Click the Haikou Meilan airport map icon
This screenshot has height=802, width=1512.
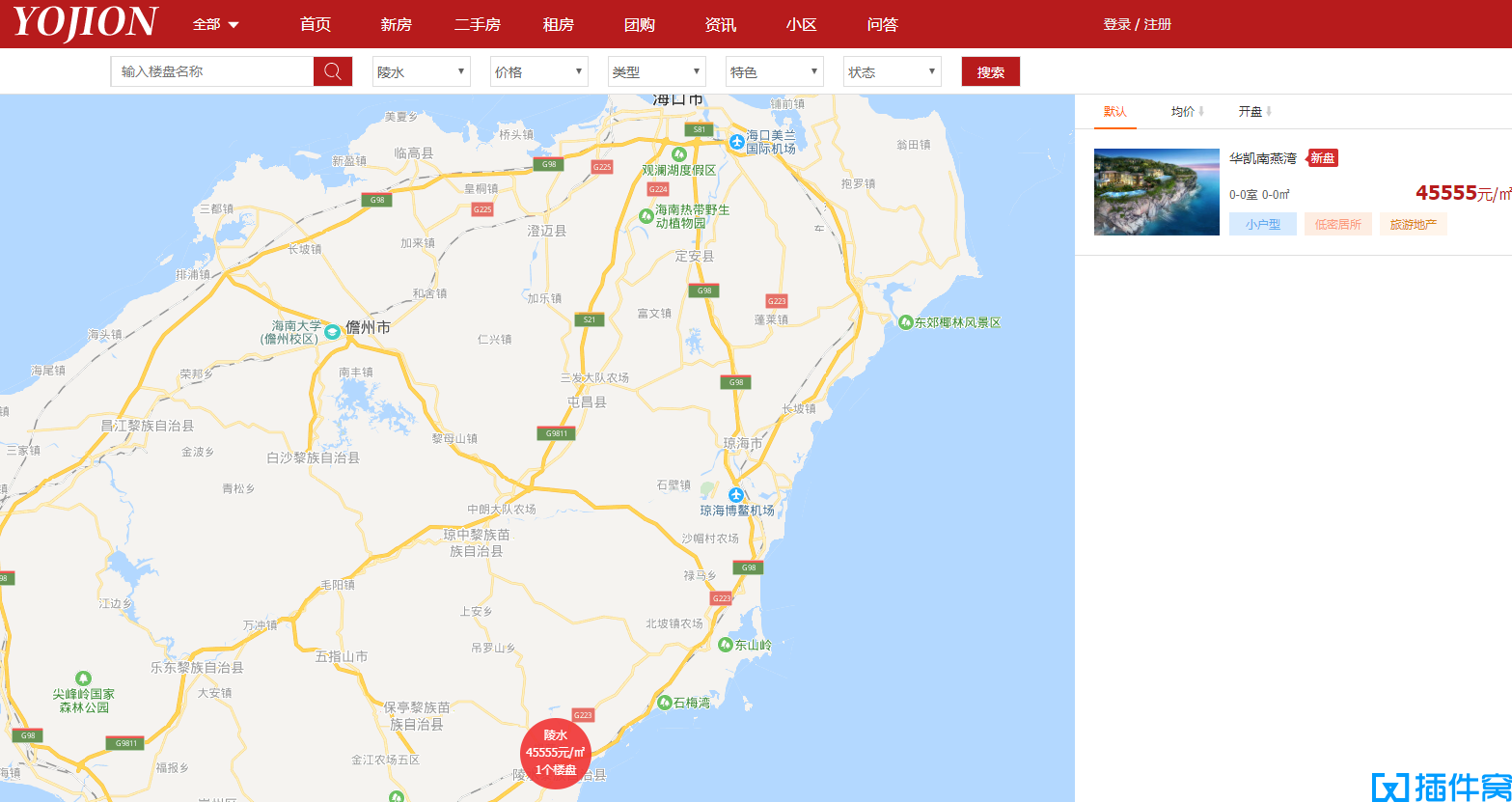pos(736,142)
